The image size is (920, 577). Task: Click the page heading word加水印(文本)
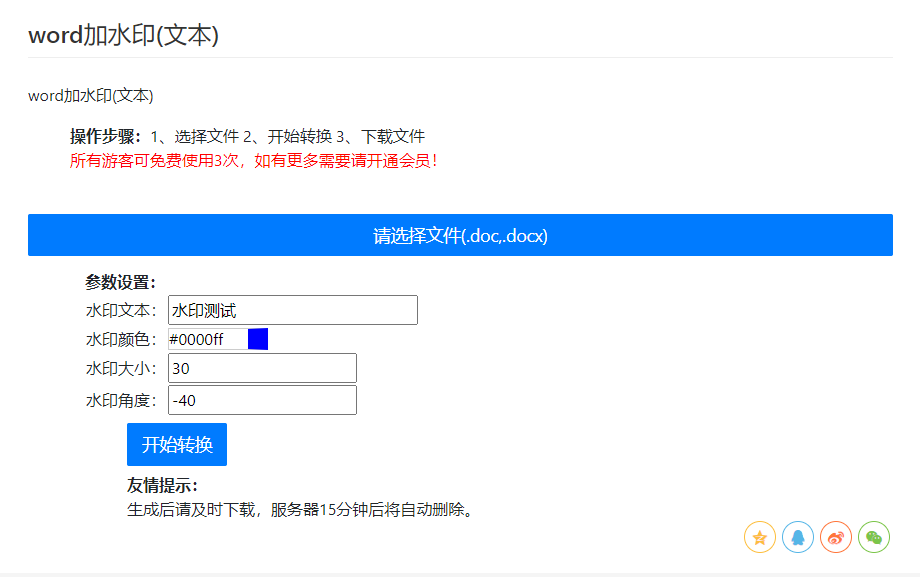point(123,35)
